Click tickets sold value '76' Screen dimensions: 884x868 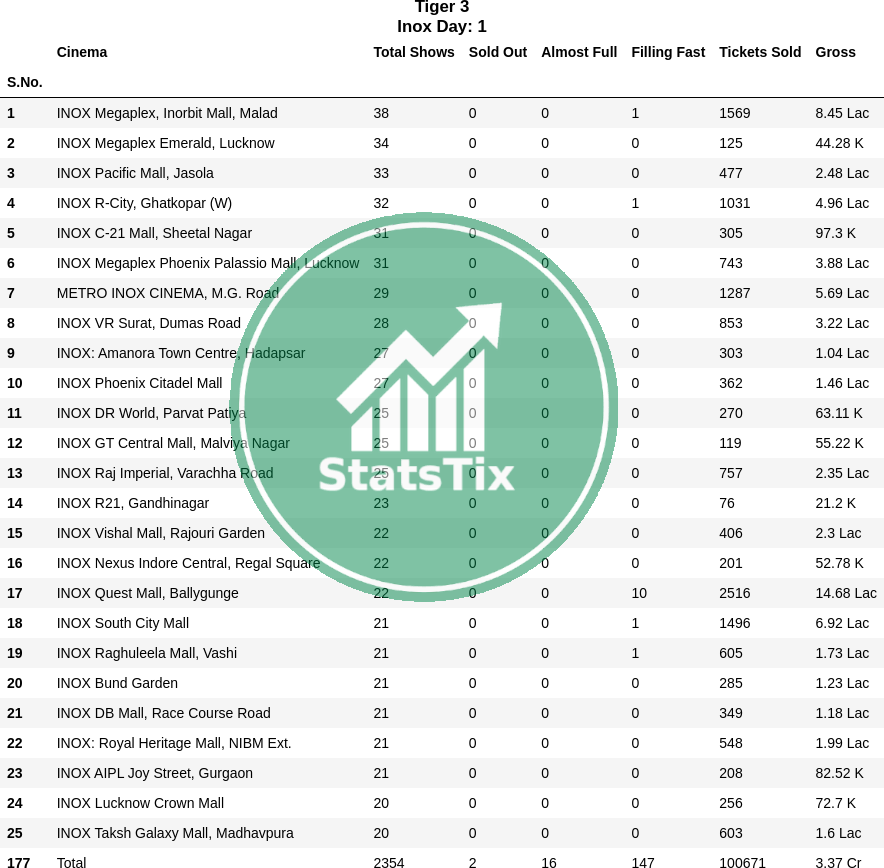[x=727, y=503]
